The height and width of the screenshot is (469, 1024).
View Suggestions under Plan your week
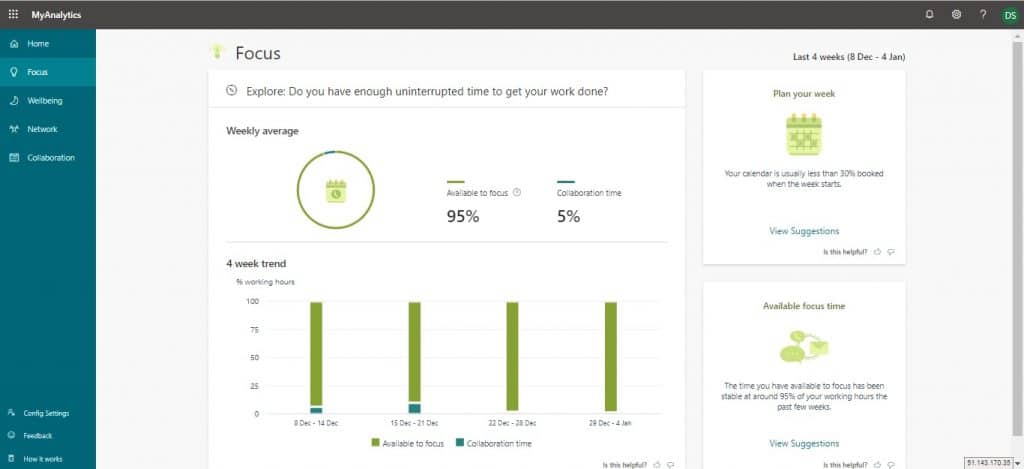(804, 231)
